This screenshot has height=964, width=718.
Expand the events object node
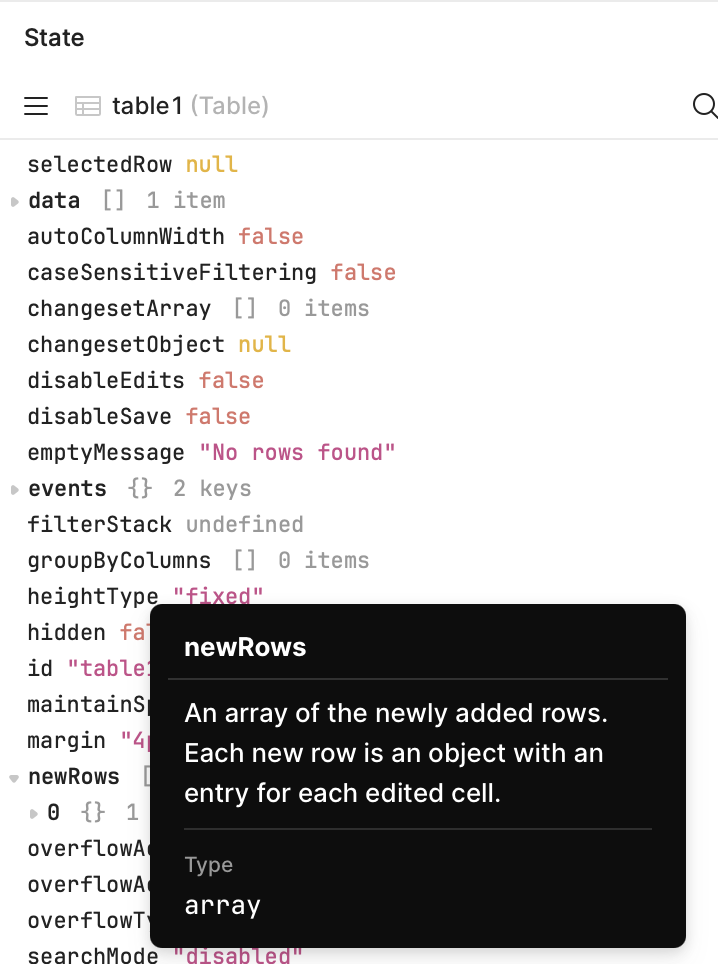point(15,489)
